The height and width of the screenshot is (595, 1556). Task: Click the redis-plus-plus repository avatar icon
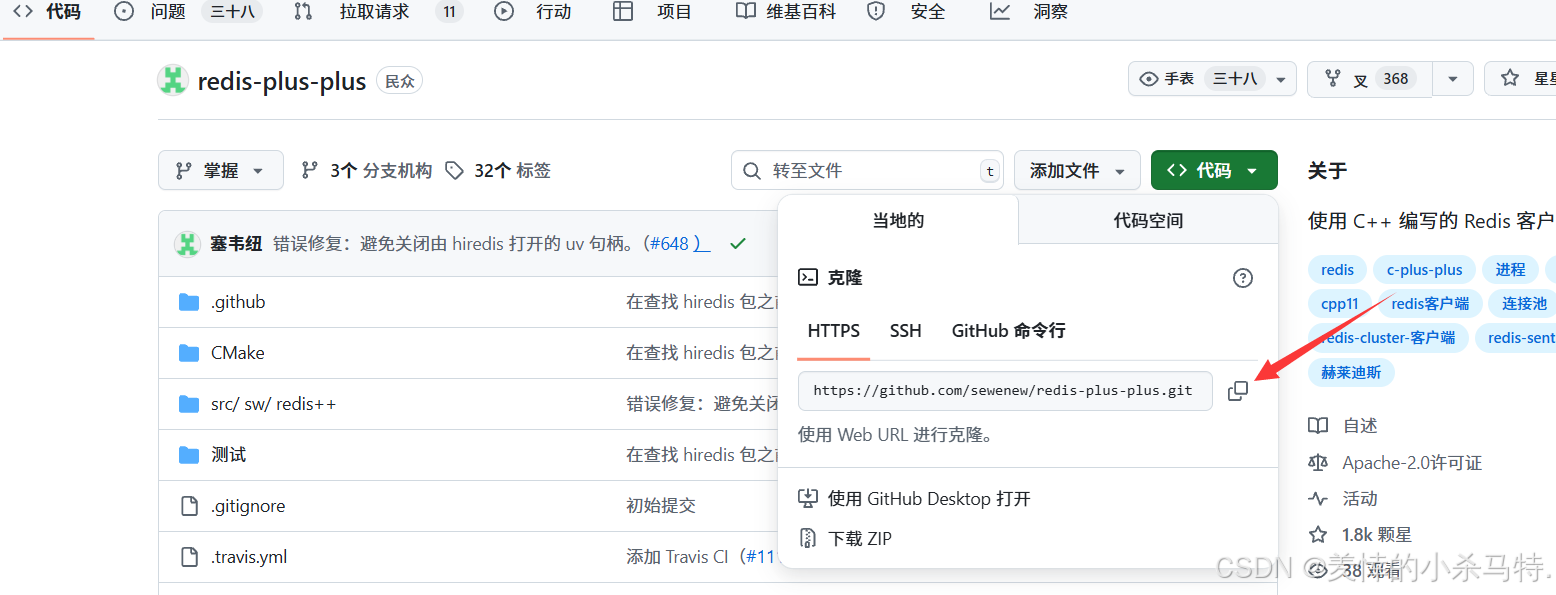pos(173,81)
